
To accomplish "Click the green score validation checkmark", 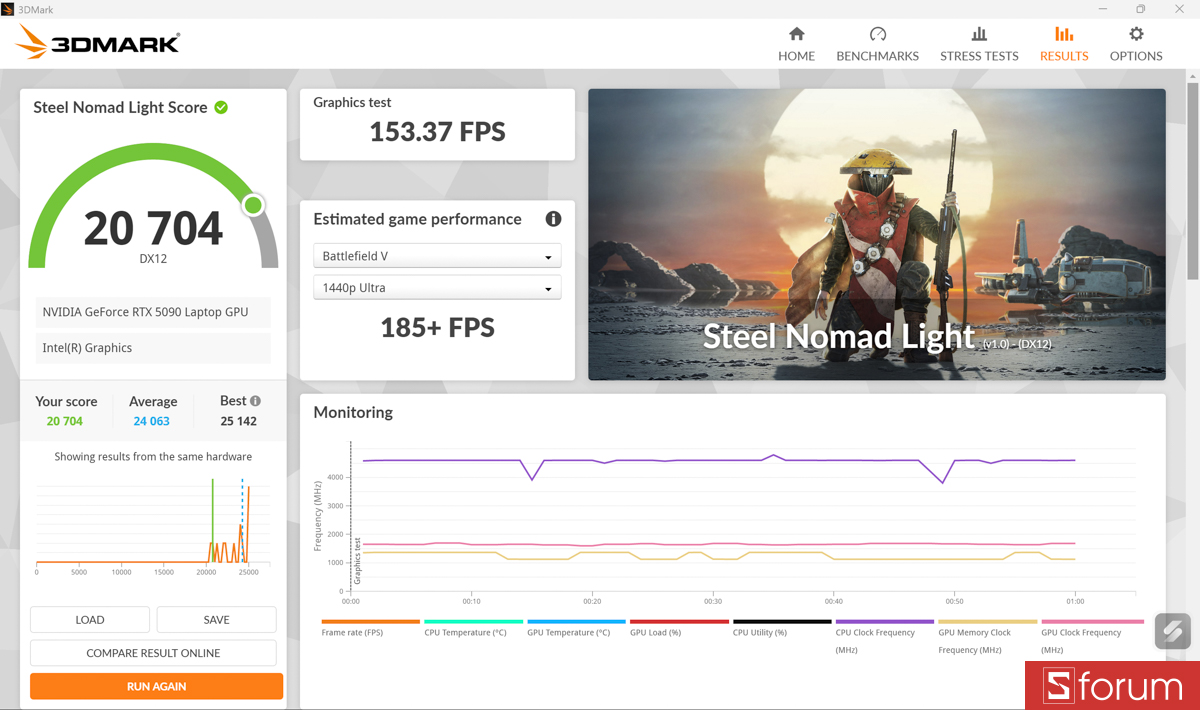I will pyautogui.click(x=221, y=107).
